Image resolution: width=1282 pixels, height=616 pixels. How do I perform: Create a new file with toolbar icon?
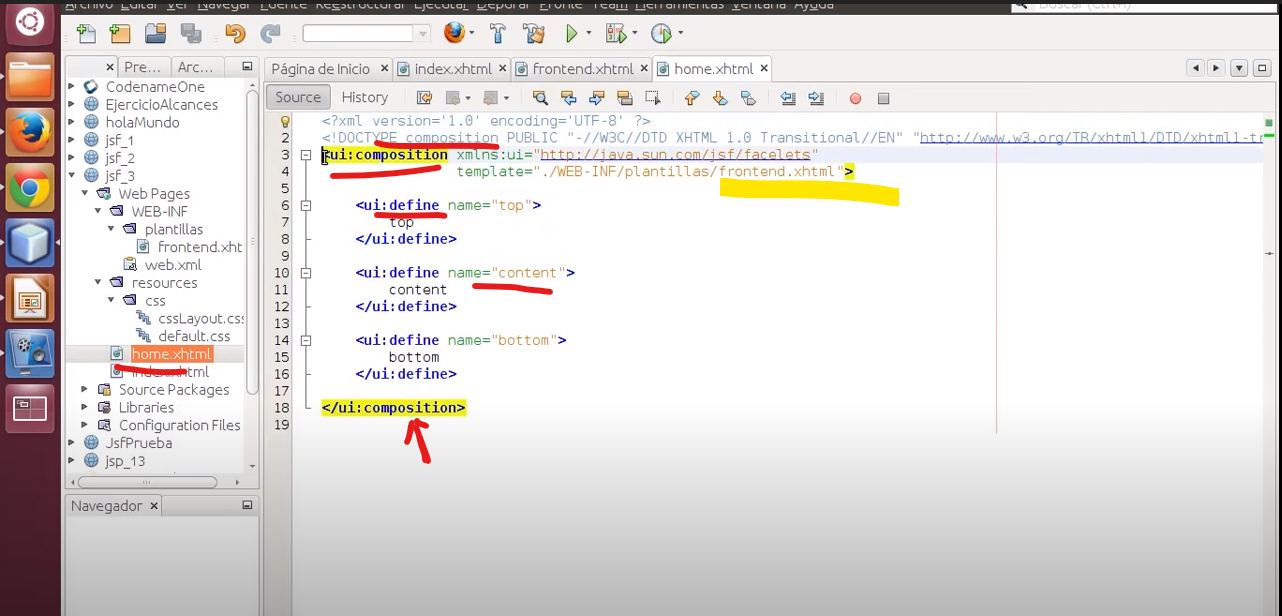87,34
